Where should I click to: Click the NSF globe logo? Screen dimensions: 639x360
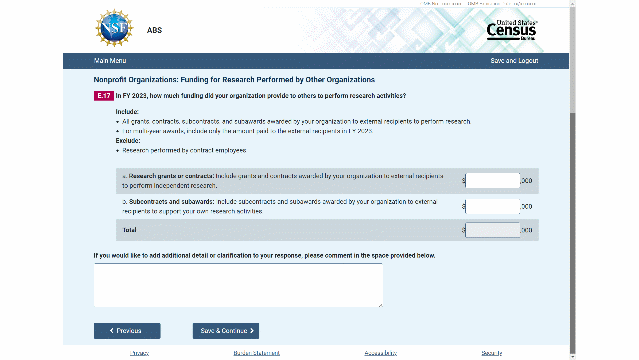(114, 28)
